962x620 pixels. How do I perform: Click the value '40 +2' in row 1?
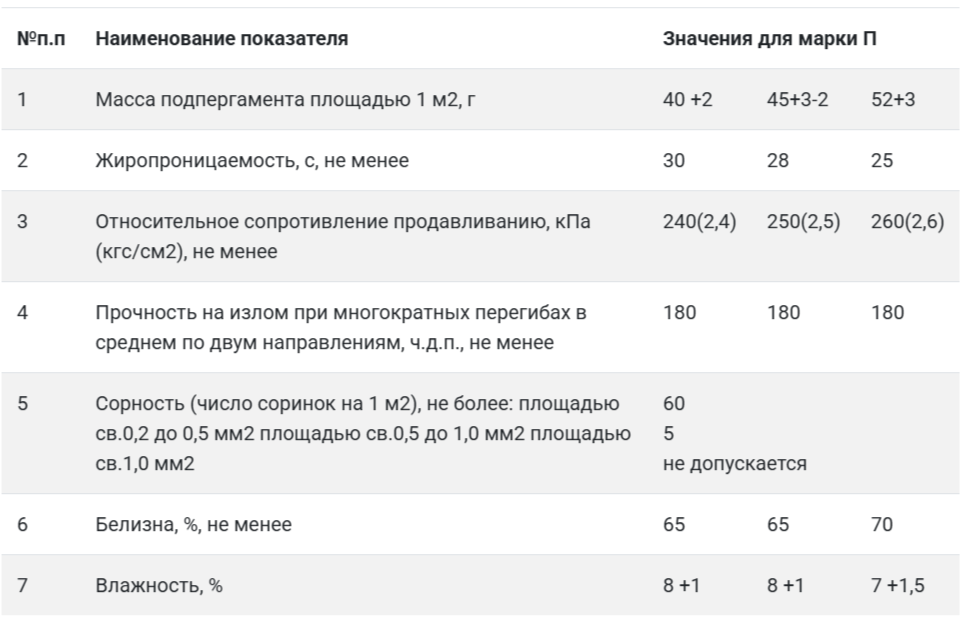point(687,99)
